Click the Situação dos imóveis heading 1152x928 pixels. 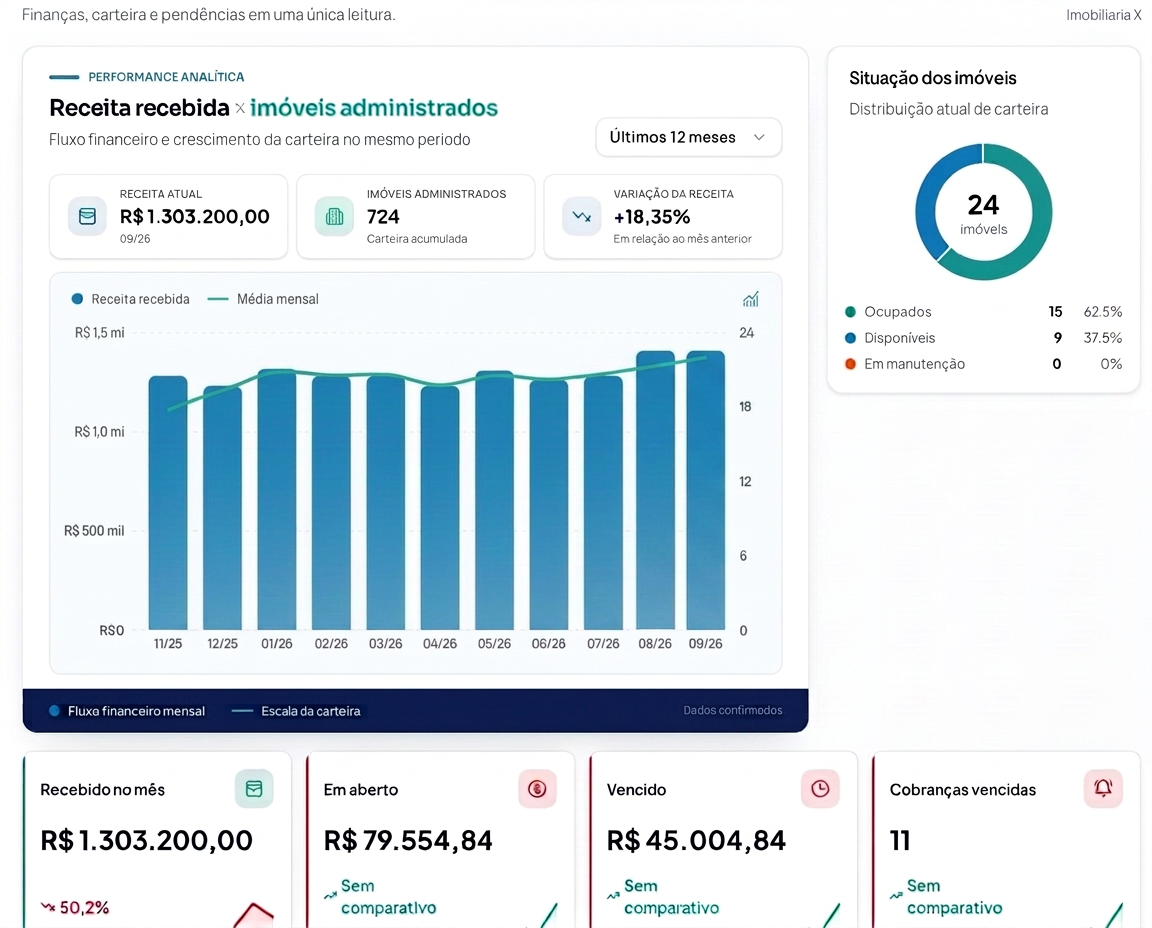(x=932, y=79)
